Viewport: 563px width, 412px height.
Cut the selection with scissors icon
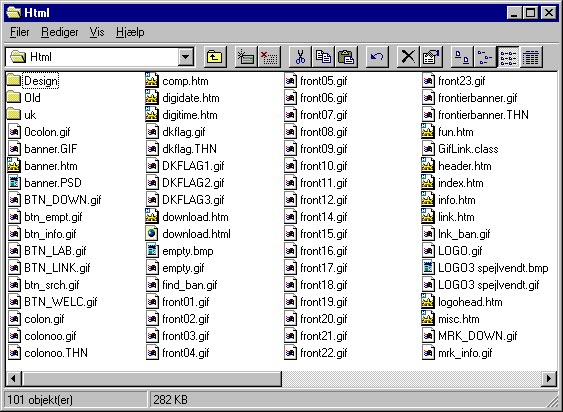pos(300,57)
